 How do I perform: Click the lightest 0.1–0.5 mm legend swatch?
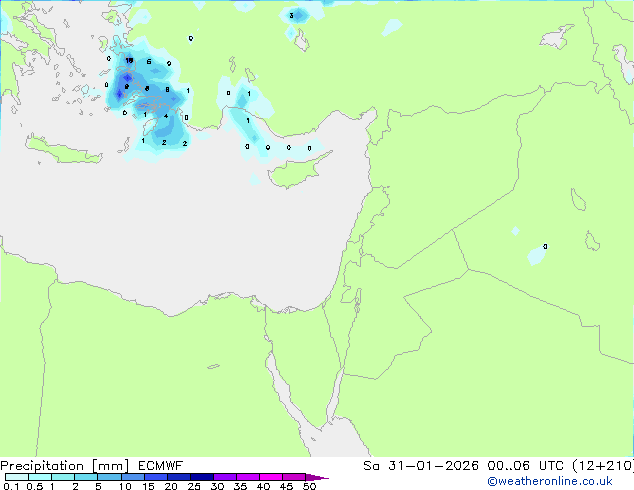tap(17, 477)
